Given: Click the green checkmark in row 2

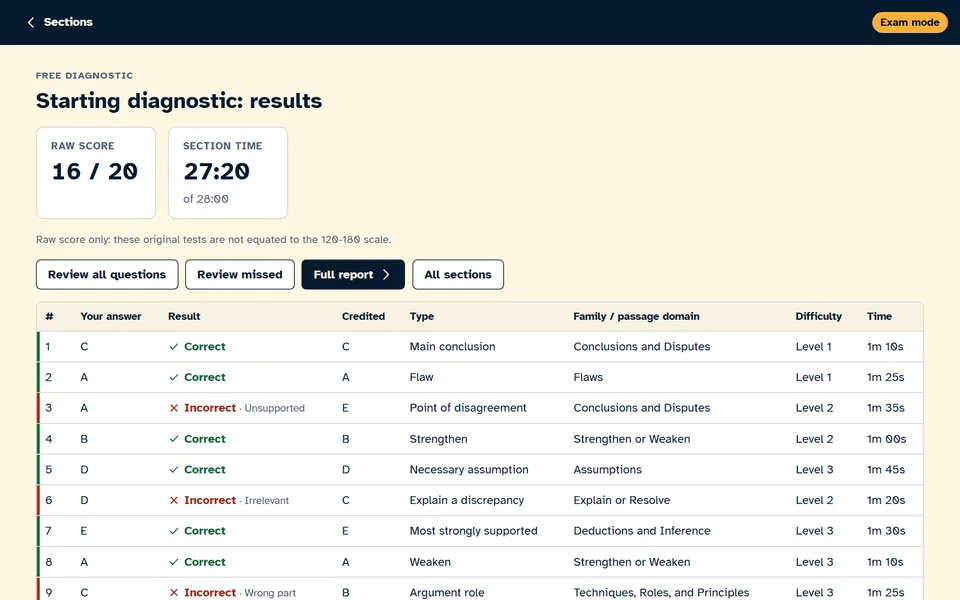Looking at the screenshot, I should coord(174,377).
